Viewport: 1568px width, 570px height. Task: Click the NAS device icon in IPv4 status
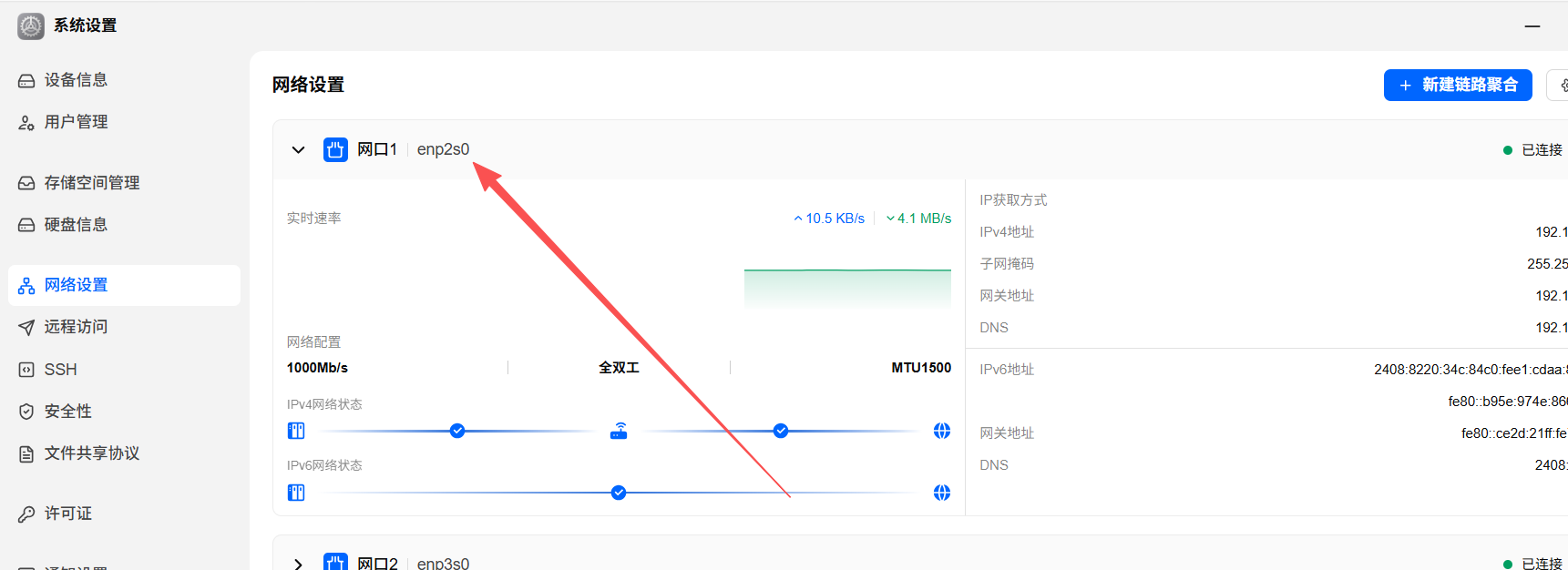296,431
